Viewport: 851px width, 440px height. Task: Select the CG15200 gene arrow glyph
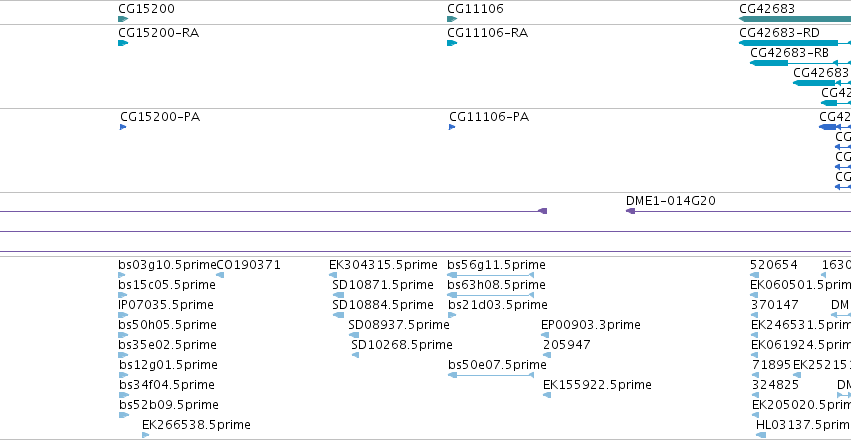[123, 19]
